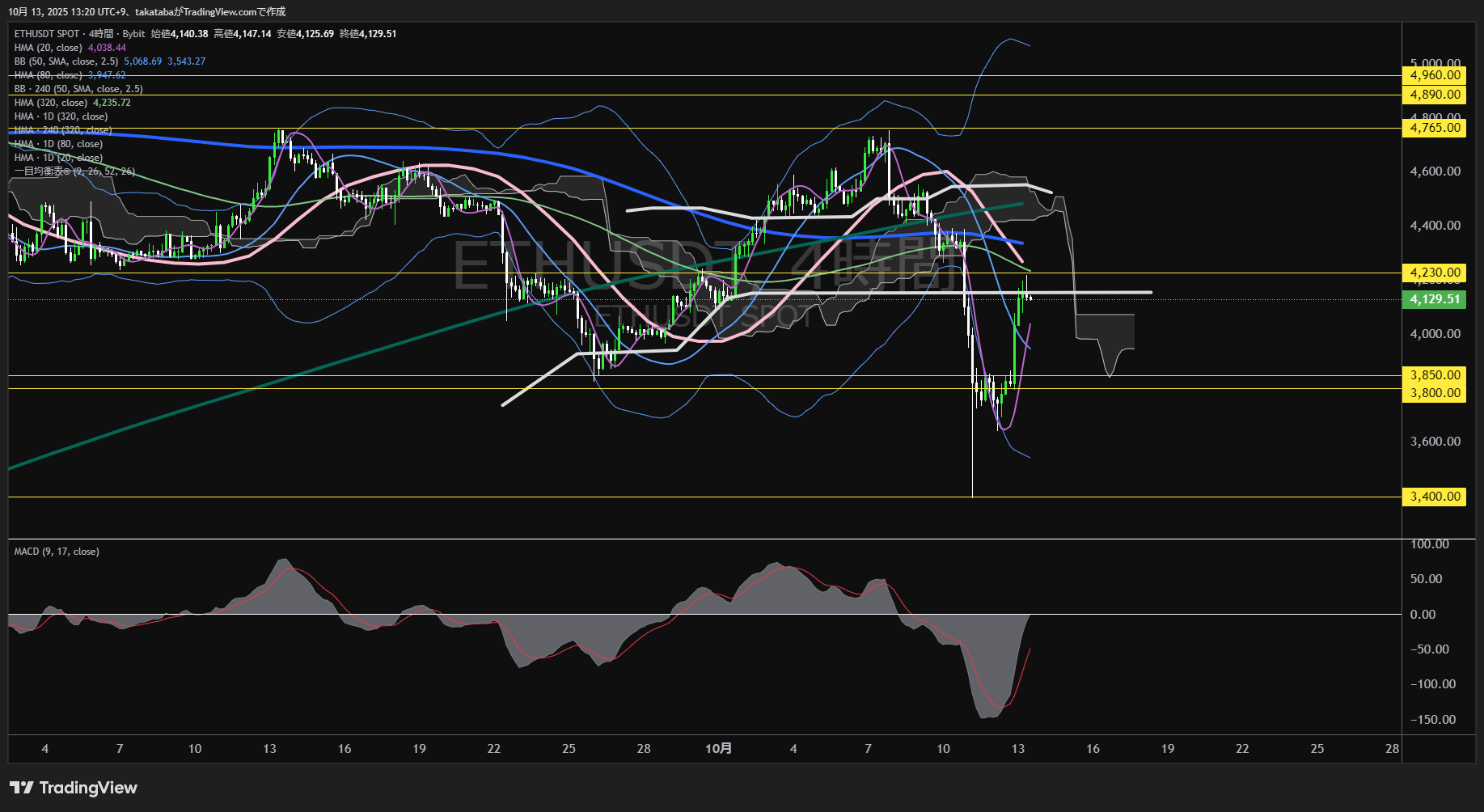Screen dimensions: 1484x812
Task: Open the Ichimoku (9, 26, 52, 26) legend
Action: coord(74,171)
